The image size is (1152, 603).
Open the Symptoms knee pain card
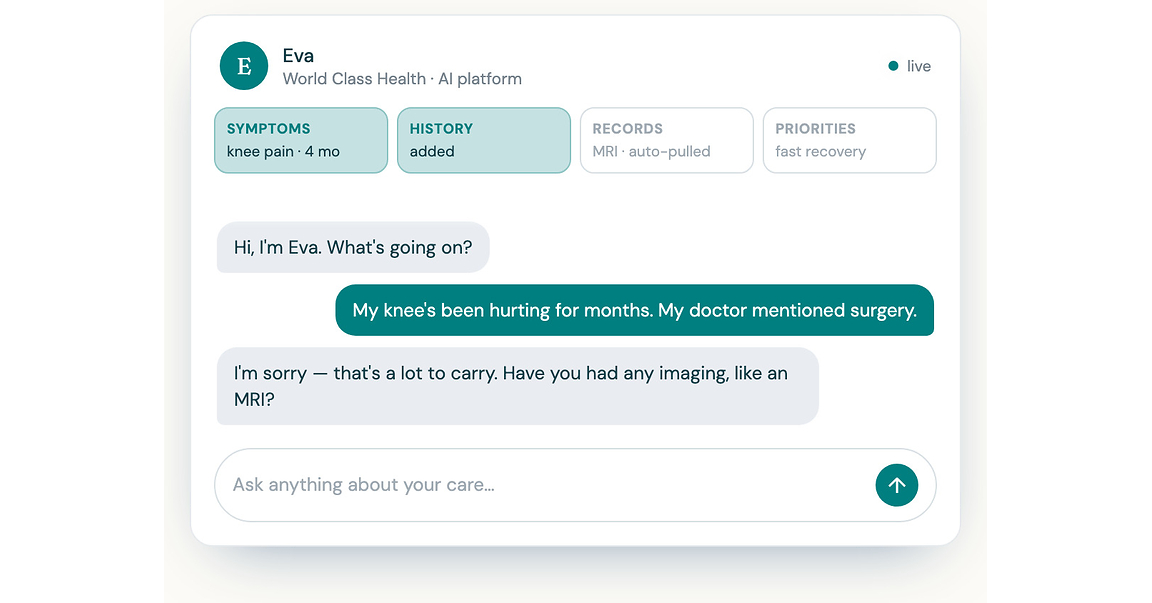[x=301, y=140]
